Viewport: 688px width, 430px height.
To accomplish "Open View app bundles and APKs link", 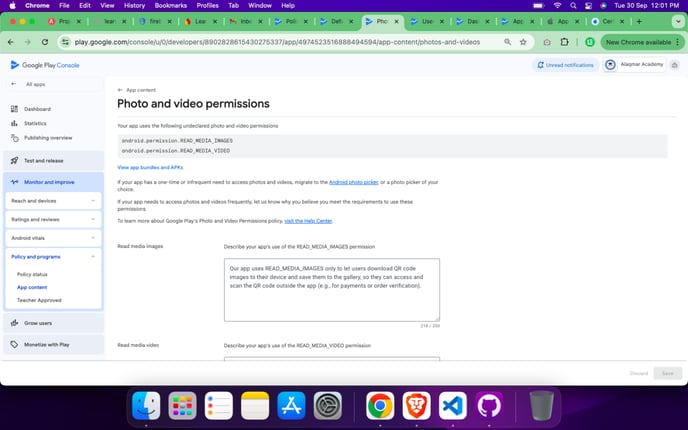I will click(150, 167).
